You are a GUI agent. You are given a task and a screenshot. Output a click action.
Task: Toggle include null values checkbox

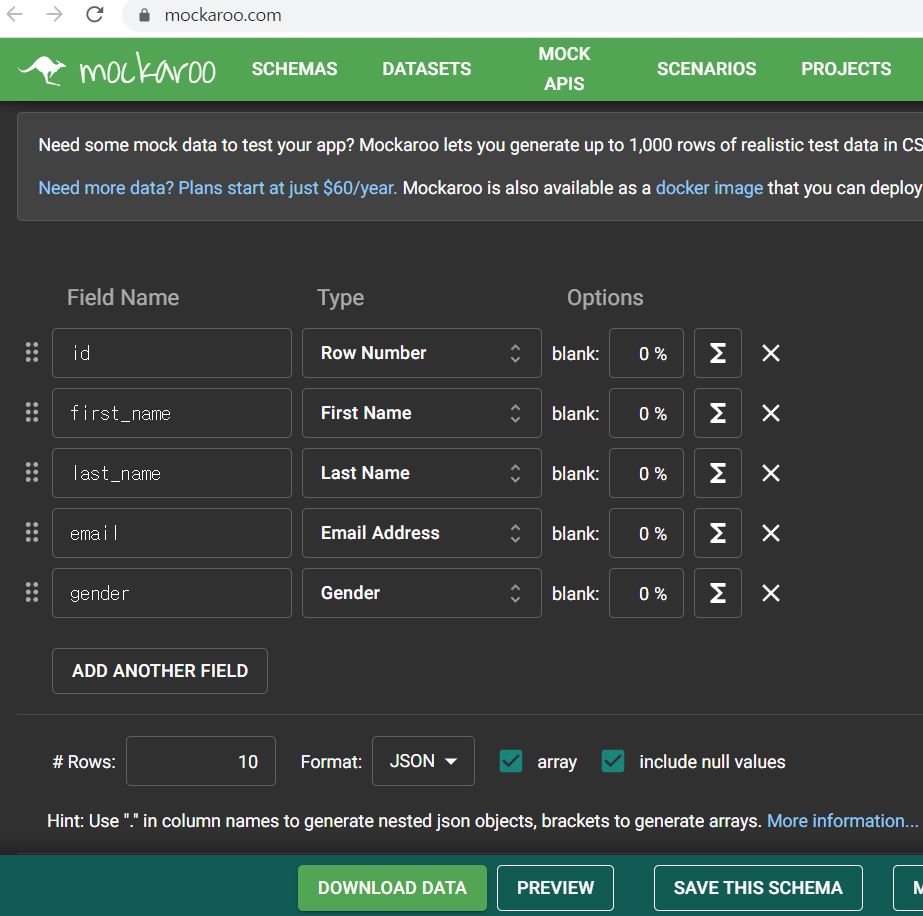613,761
